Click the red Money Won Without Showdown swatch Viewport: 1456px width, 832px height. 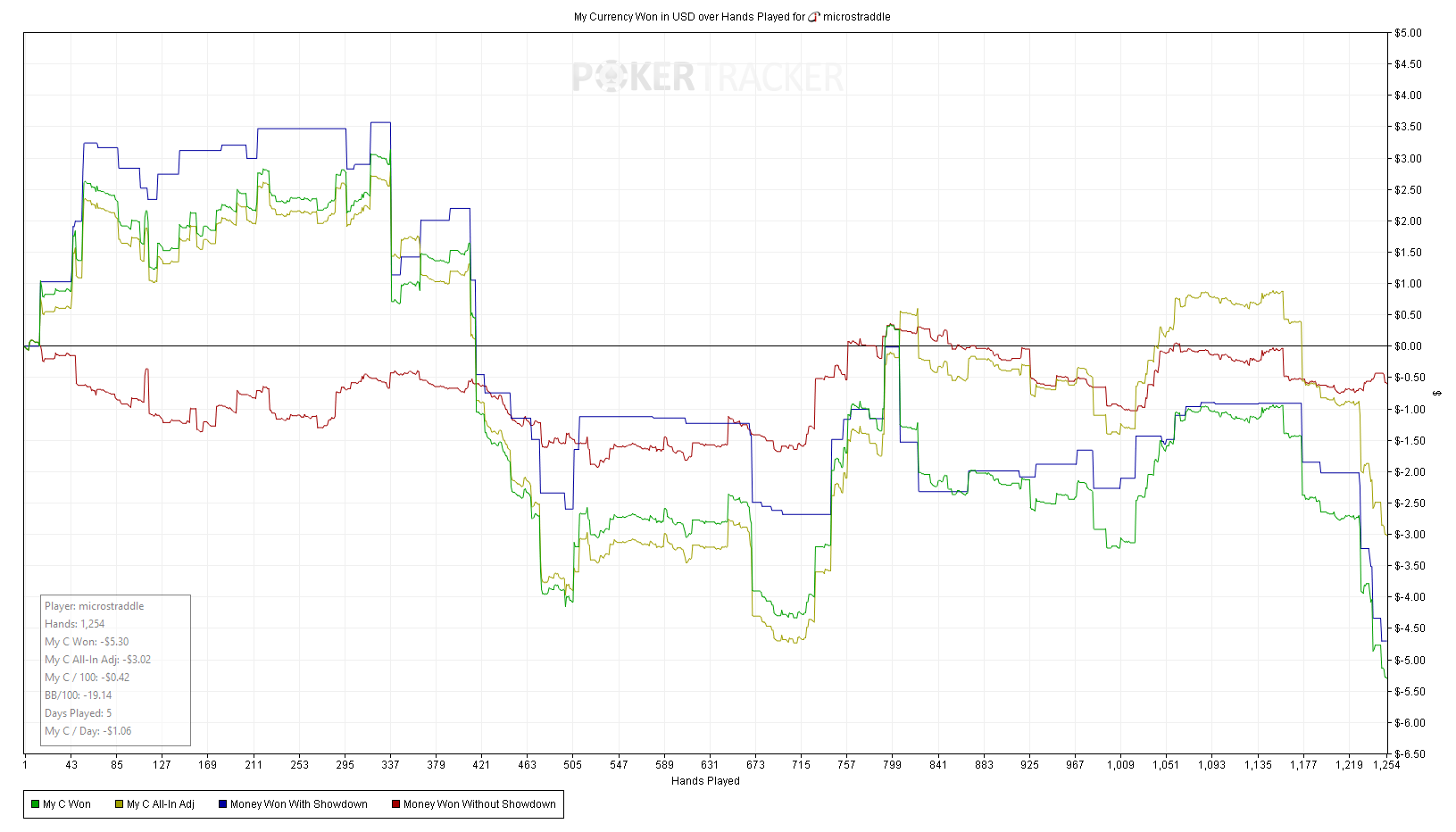tap(395, 804)
